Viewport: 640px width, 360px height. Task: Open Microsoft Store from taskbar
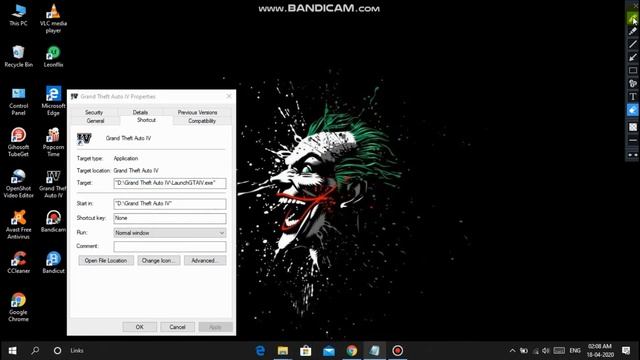[306, 351]
